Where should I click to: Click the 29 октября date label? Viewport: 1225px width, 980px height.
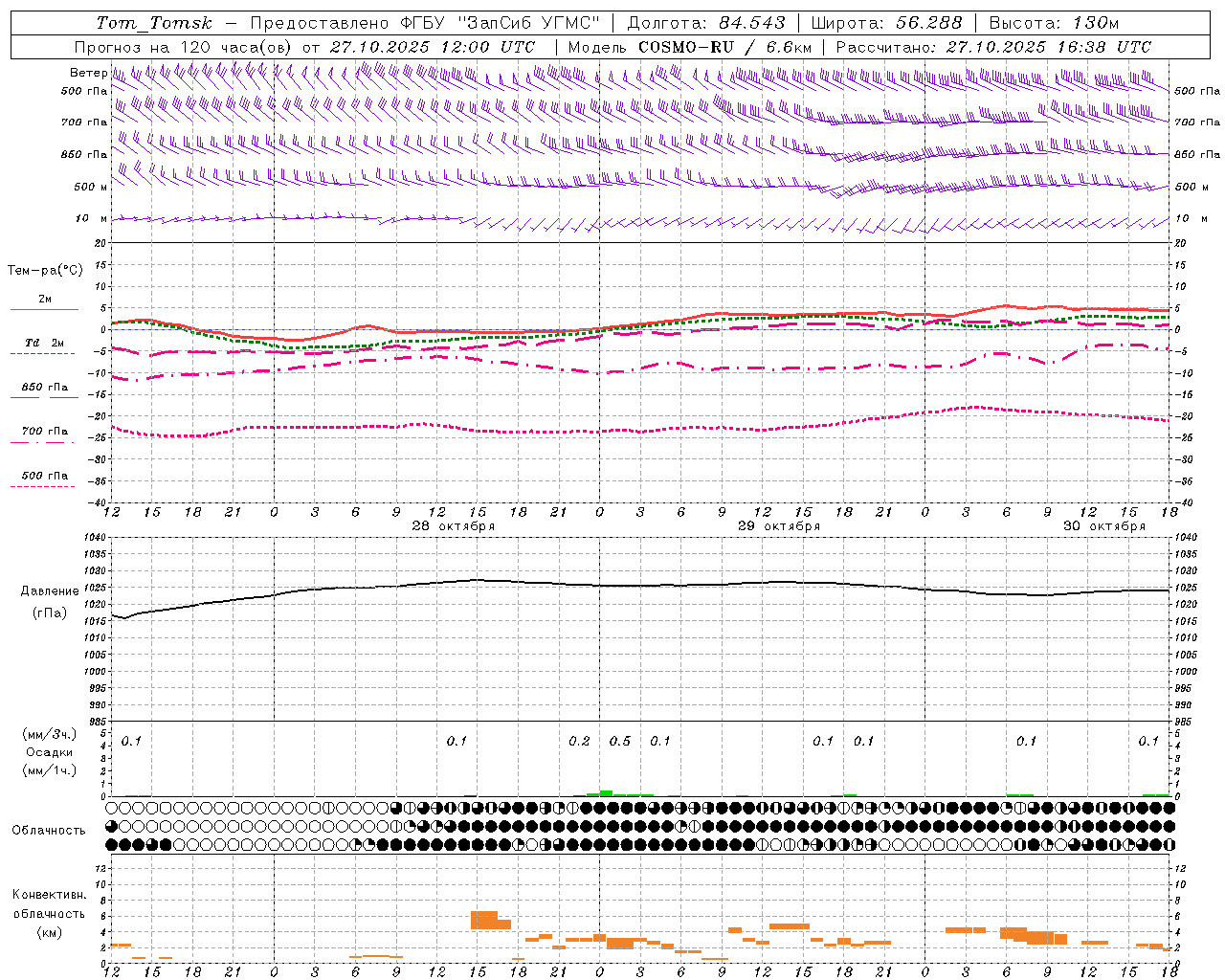[x=778, y=526]
